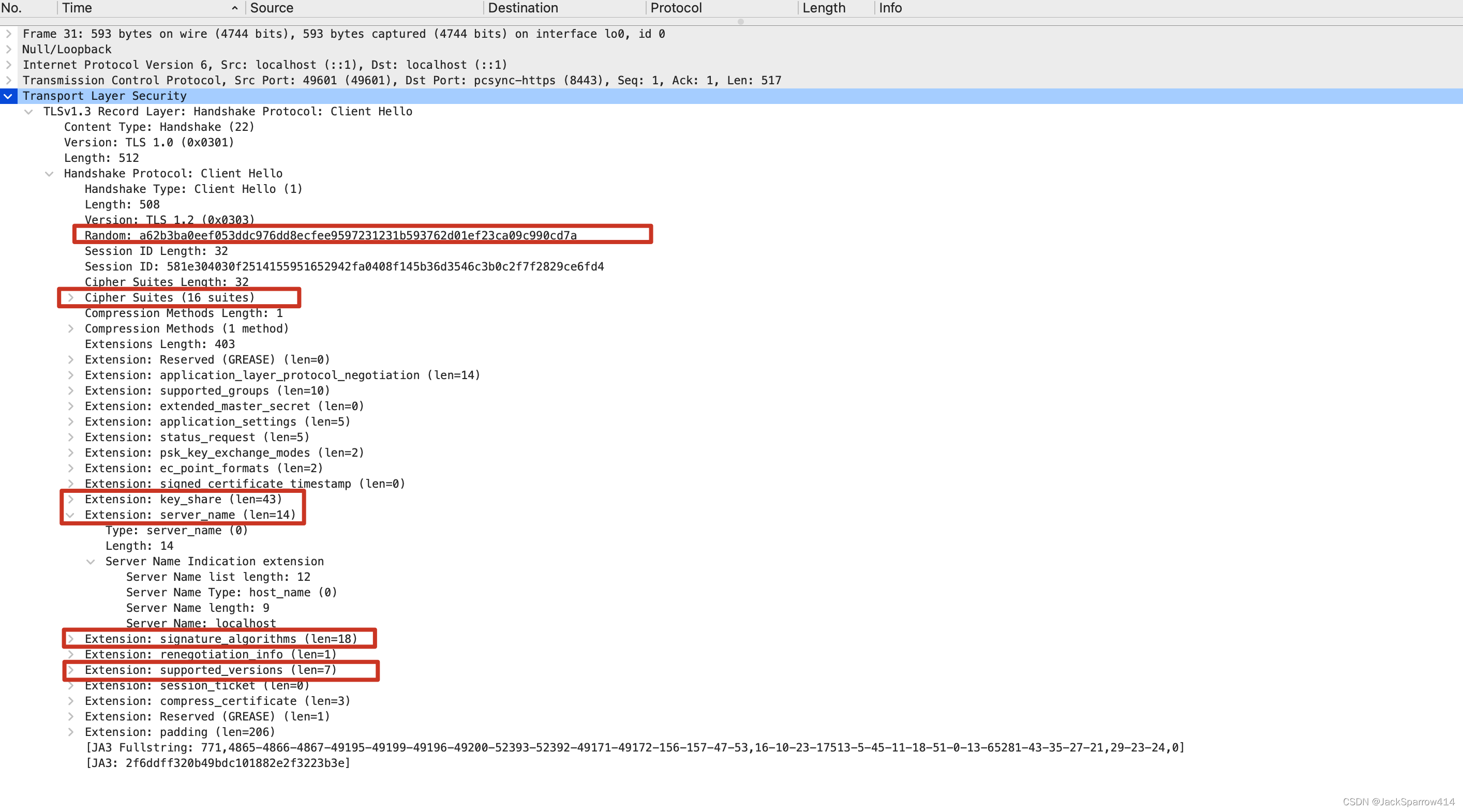Expand ec_point_formats extension
This screenshot has height=812, width=1463.
coord(70,469)
